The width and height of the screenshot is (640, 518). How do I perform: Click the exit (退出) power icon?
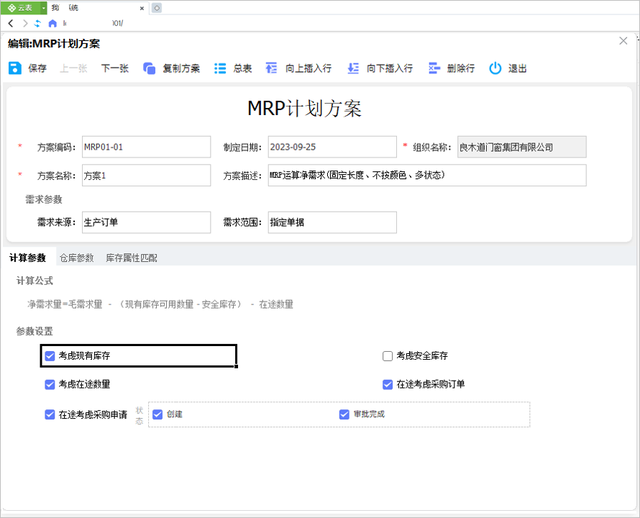(x=495, y=68)
